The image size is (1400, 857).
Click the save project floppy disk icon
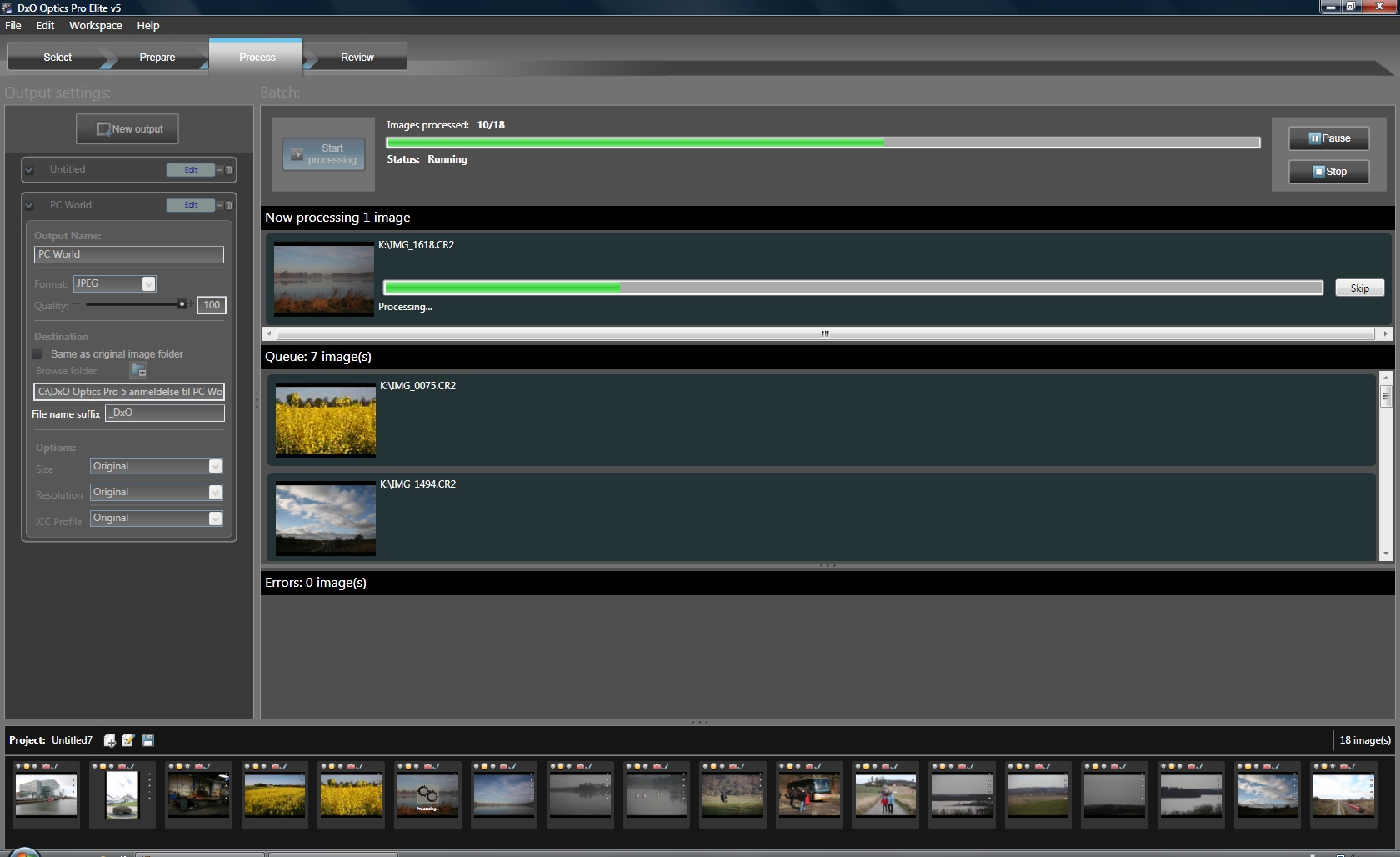point(148,740)
